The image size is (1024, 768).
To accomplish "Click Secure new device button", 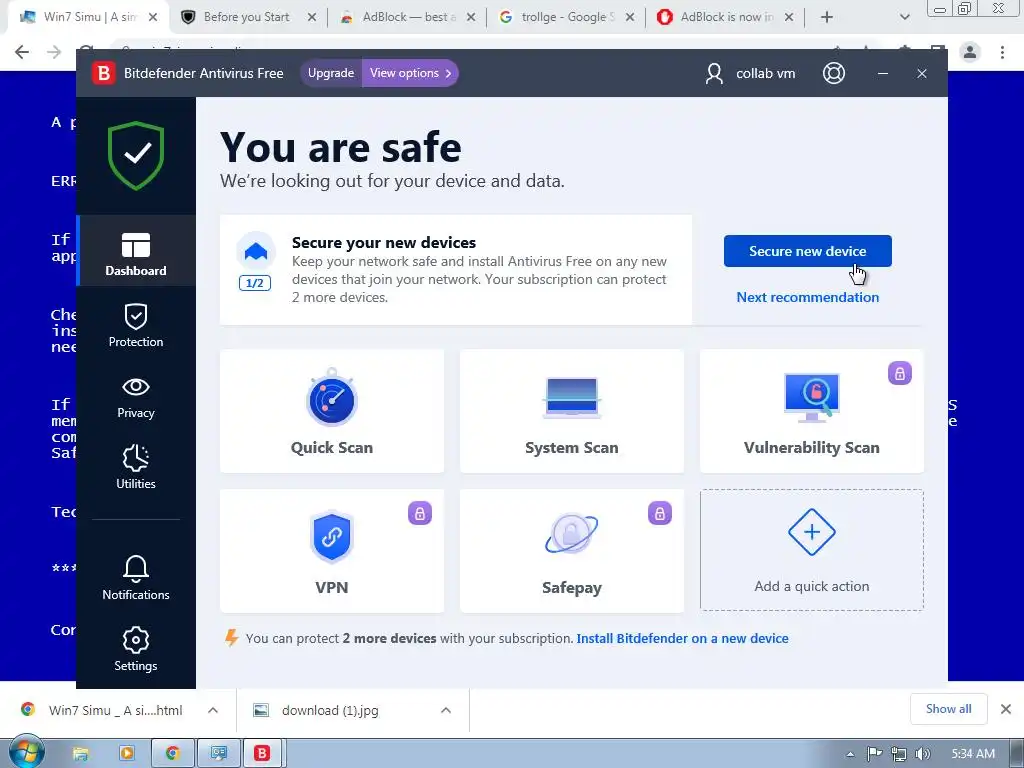I will point(807,251).
